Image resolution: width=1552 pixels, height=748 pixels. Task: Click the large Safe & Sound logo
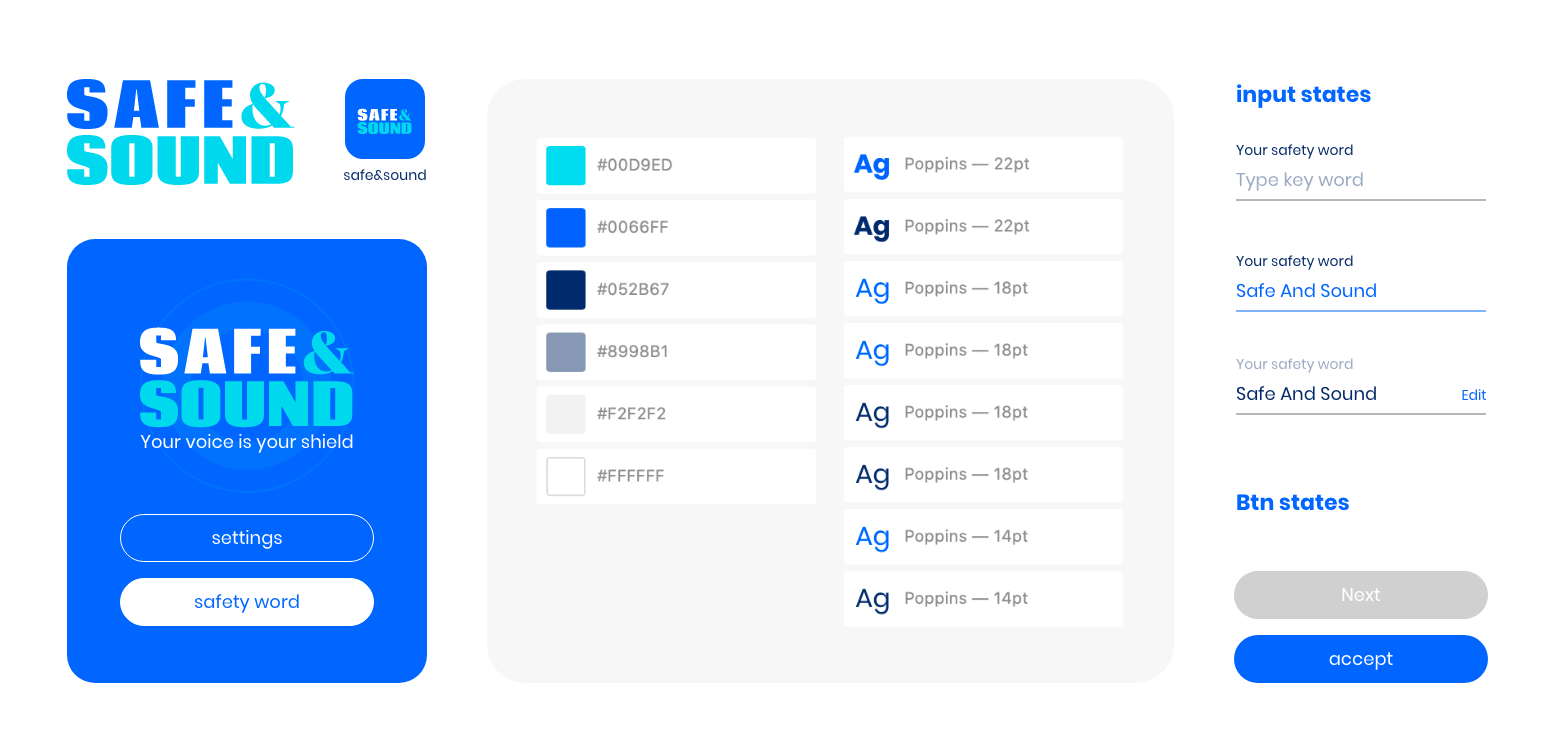tap(180, 132)
